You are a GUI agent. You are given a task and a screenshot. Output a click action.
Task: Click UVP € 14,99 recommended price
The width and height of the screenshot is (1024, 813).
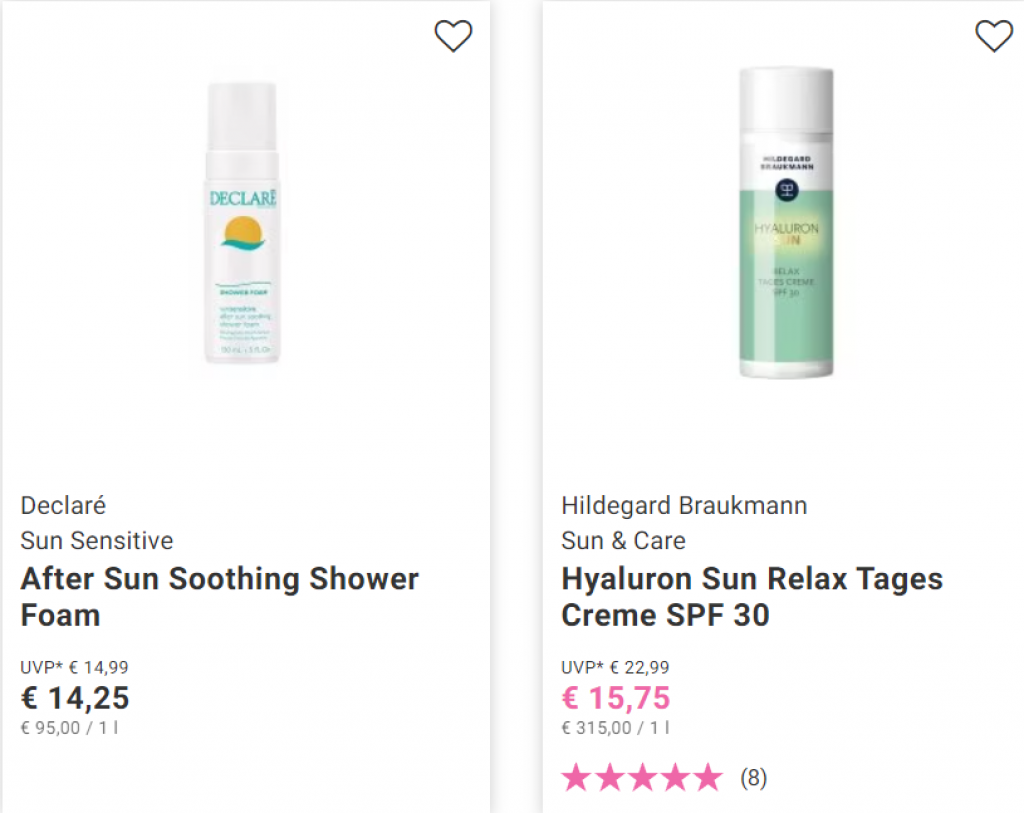click(x=74, y=667)
